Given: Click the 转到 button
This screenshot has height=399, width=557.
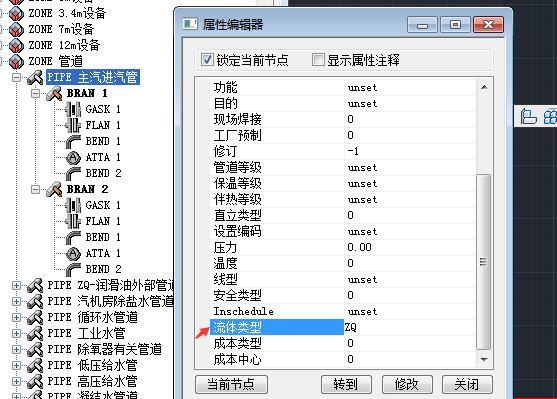Looking at the screenshot, I should [346, 384].
